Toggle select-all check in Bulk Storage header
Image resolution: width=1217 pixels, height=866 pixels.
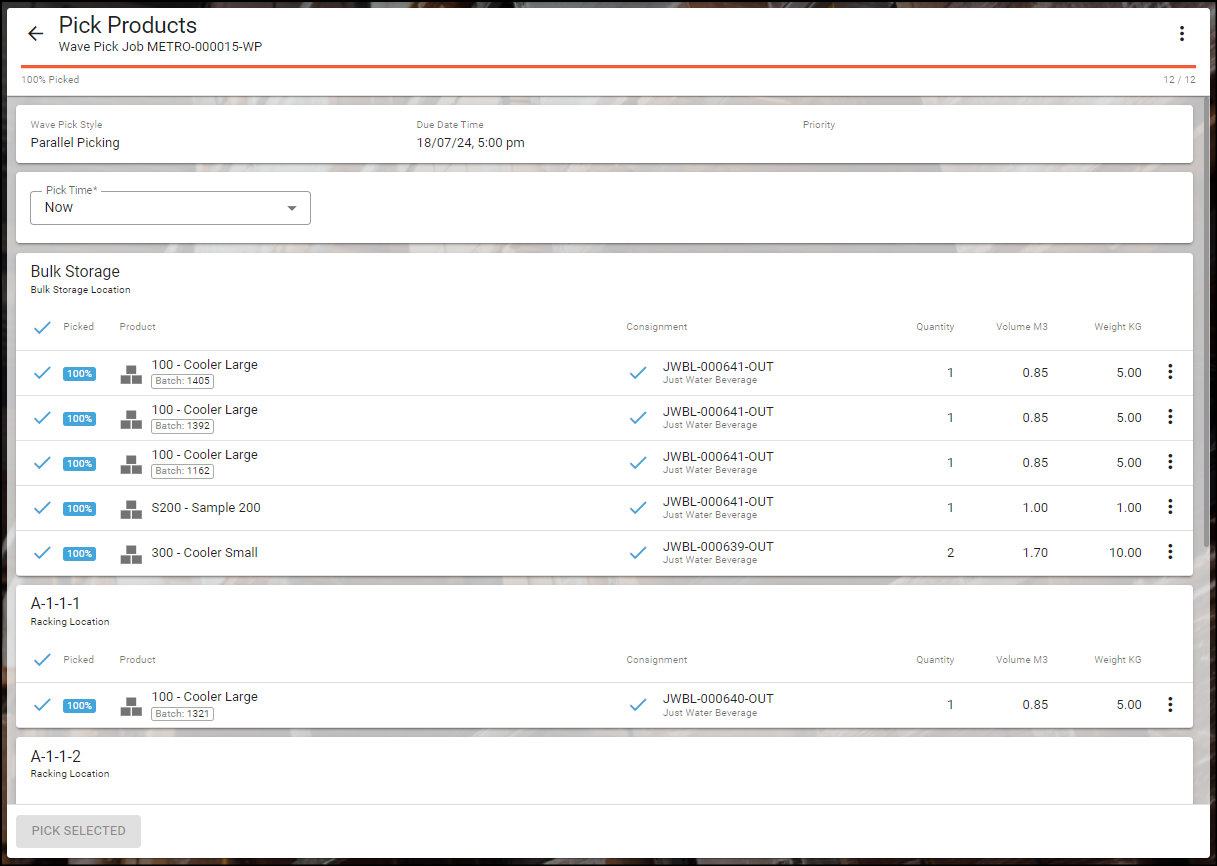tap(42, 327)
